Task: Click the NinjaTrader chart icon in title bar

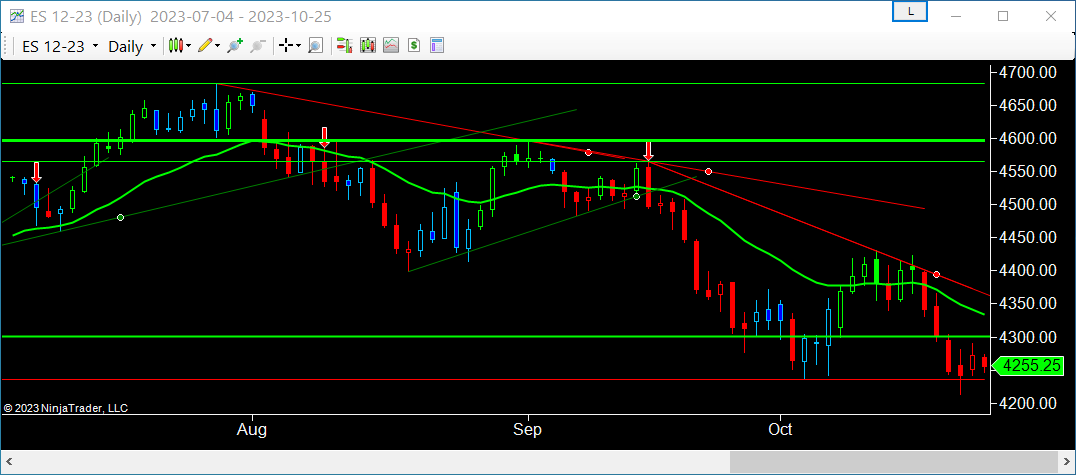Action: pos(15,16)
